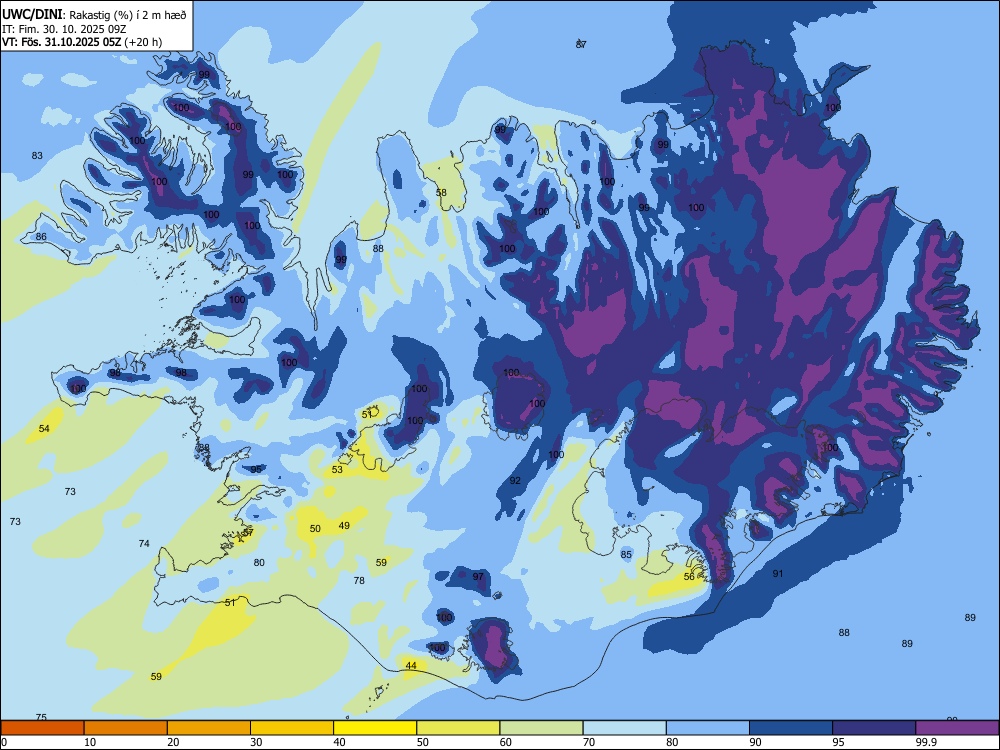Image resolution: width=1000 pixels, height=750 pixels.
Task: Click the dark blue 90–95 legend swatch
Action: (x=791, y=728)
